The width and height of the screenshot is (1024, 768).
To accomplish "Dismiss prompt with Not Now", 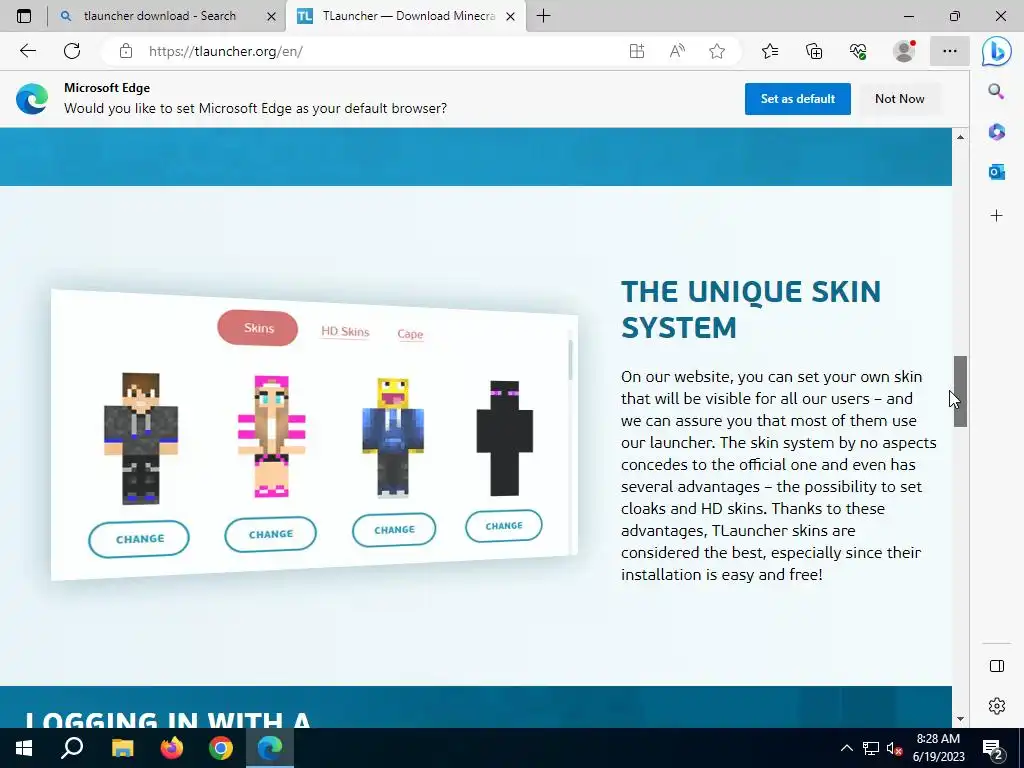I will (899, 99).
